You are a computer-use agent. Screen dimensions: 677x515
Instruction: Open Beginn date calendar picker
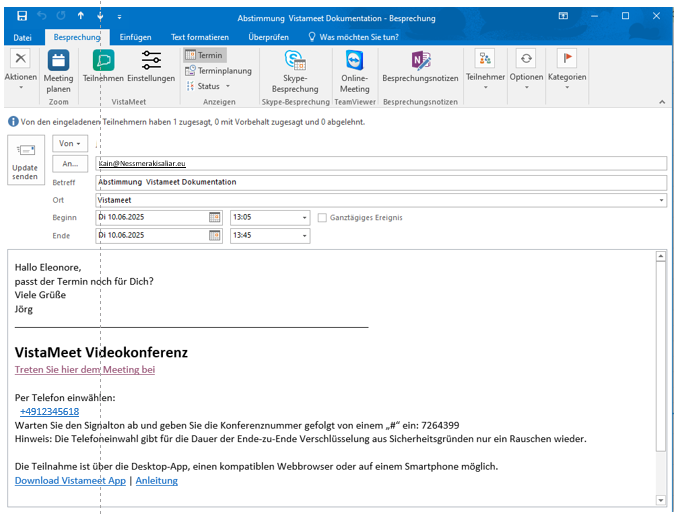coord(214,217)
